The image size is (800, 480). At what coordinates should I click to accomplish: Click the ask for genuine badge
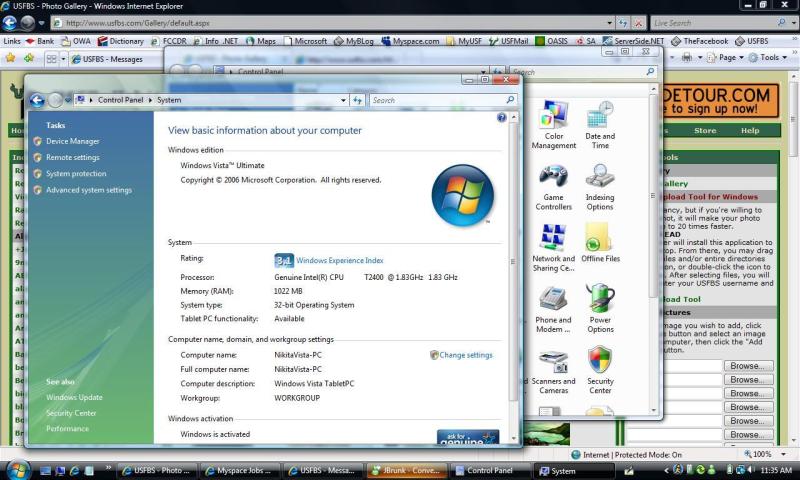click(468, 437)
